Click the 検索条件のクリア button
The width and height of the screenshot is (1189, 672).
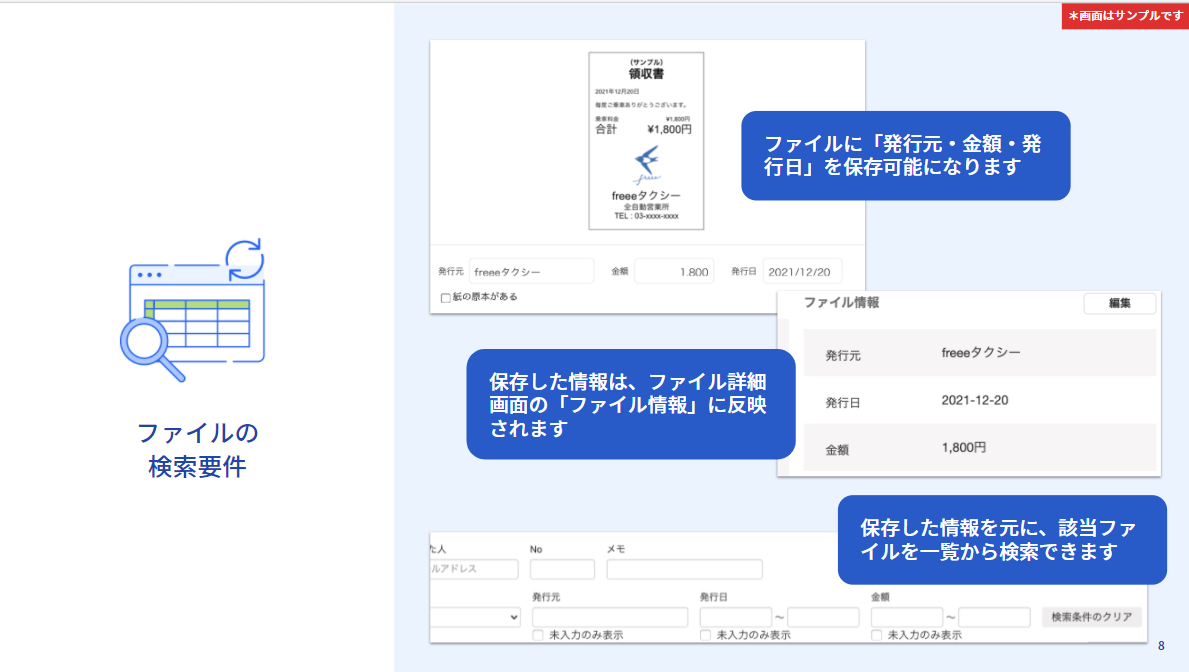coord(1093,616)
